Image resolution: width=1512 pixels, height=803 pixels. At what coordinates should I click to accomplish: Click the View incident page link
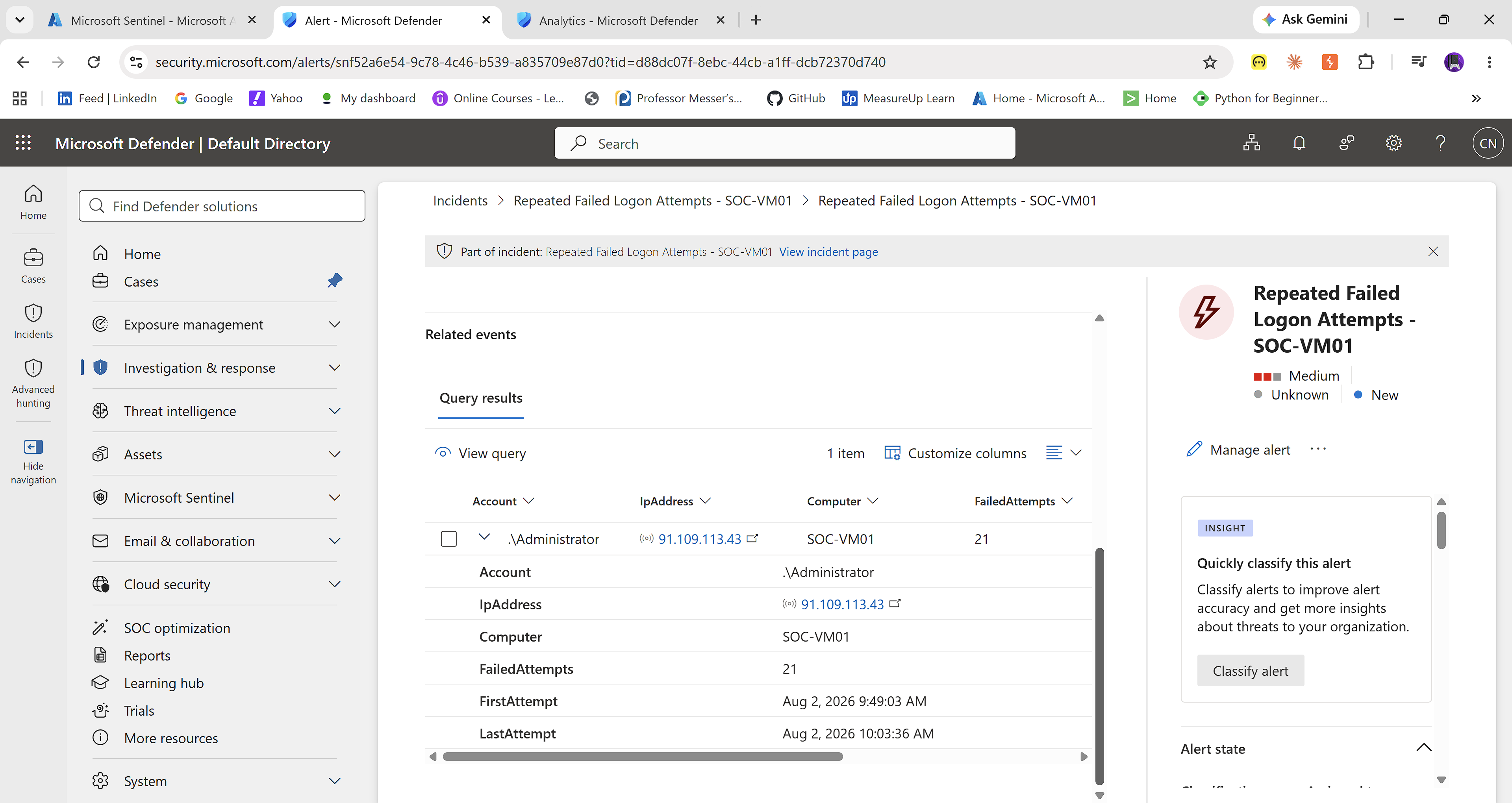828,251
